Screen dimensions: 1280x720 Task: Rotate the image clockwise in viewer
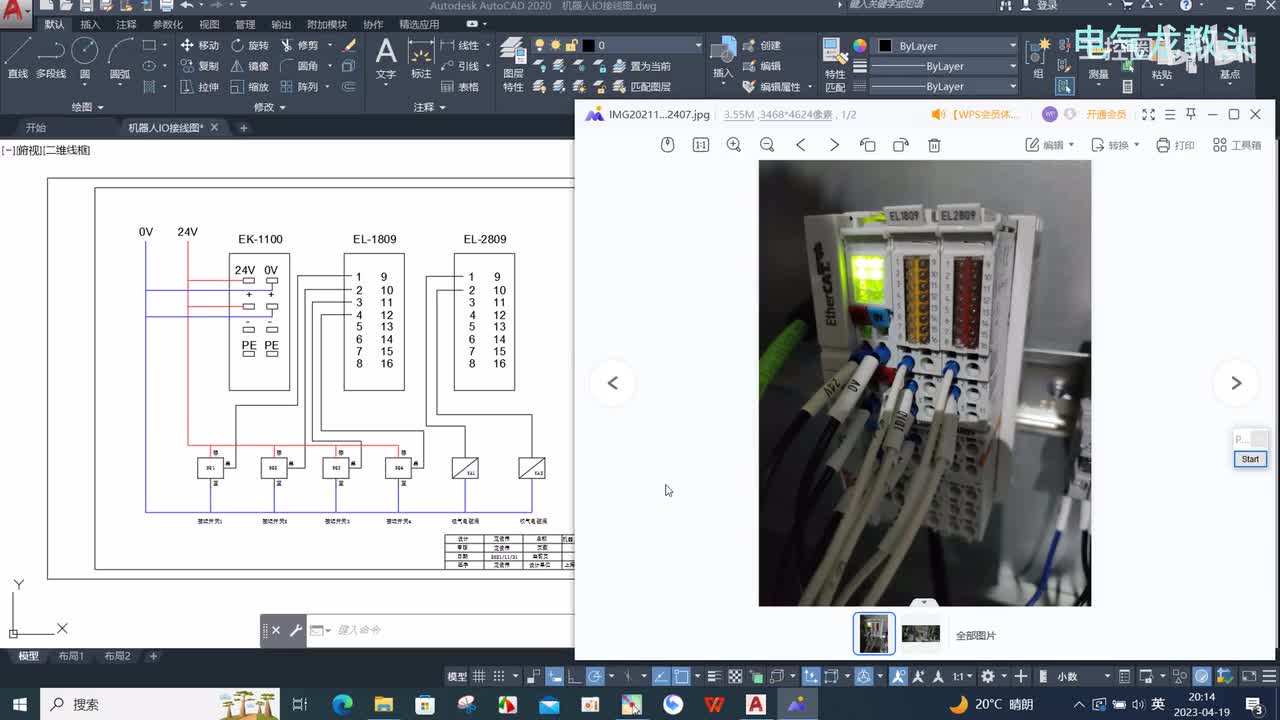(901, 145)
